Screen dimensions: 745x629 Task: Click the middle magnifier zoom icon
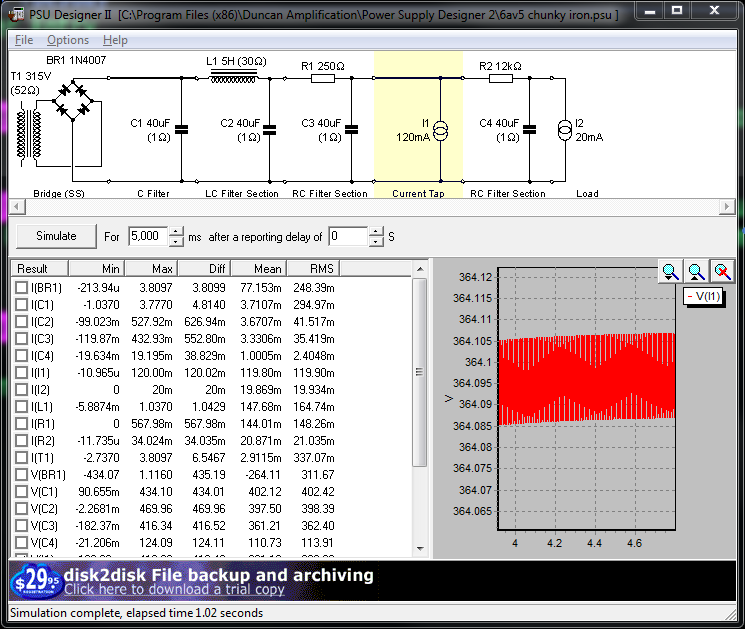coord(696,271)
